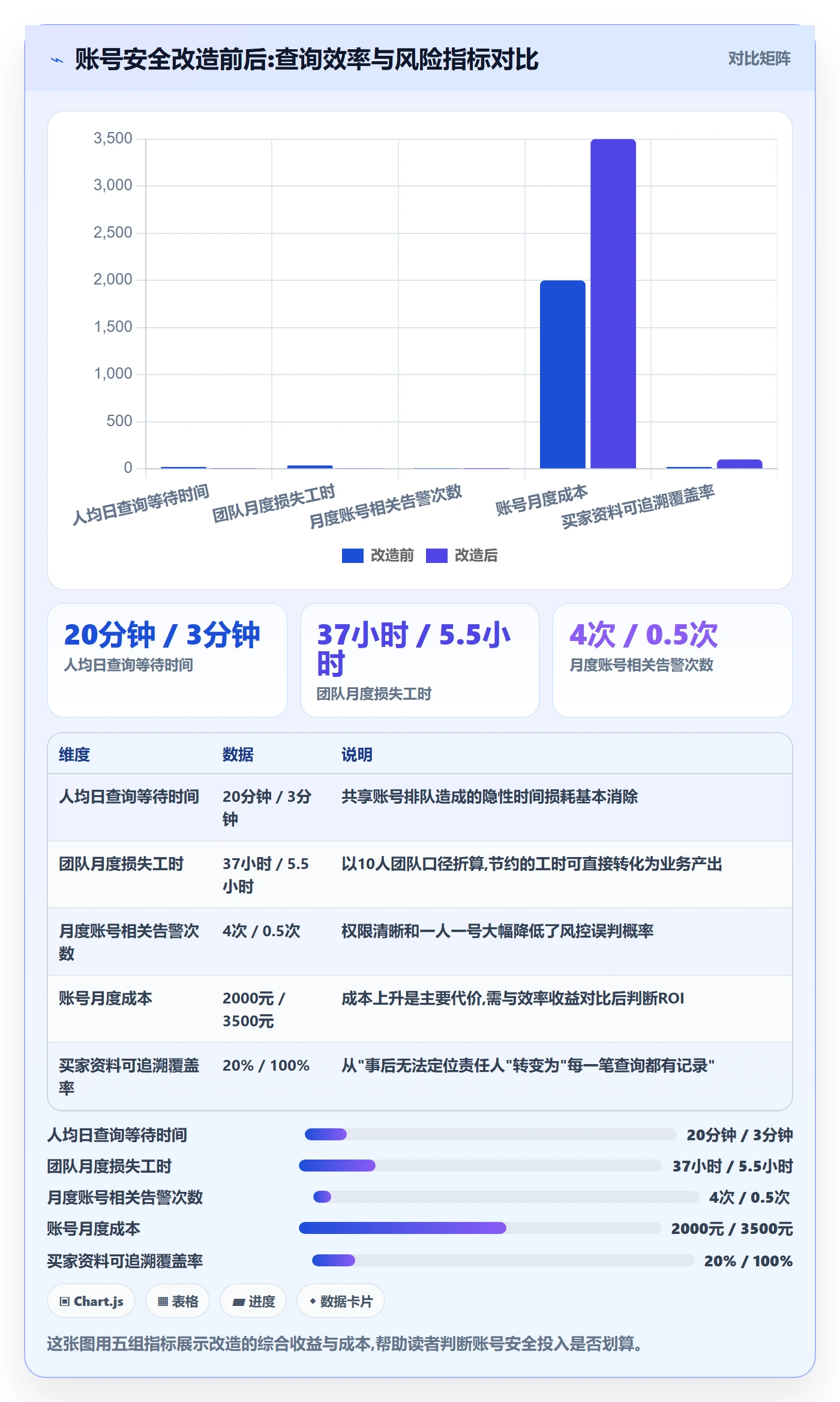Click the progress value 4次 / 0.5次
The height and width of the screenshot is (1402, 840).
pos(749,1197)
